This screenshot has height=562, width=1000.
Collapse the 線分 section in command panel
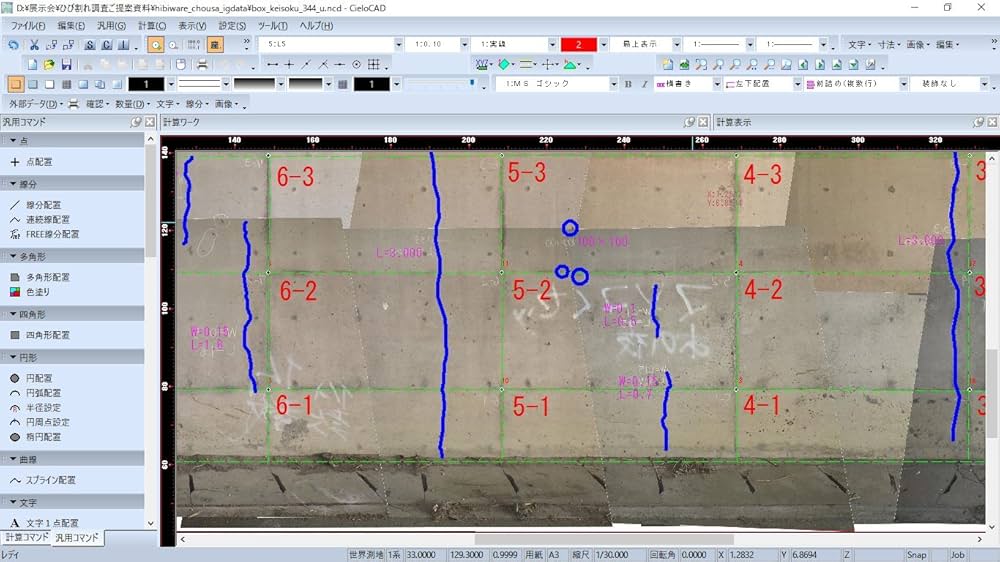(x=11, y=184)
